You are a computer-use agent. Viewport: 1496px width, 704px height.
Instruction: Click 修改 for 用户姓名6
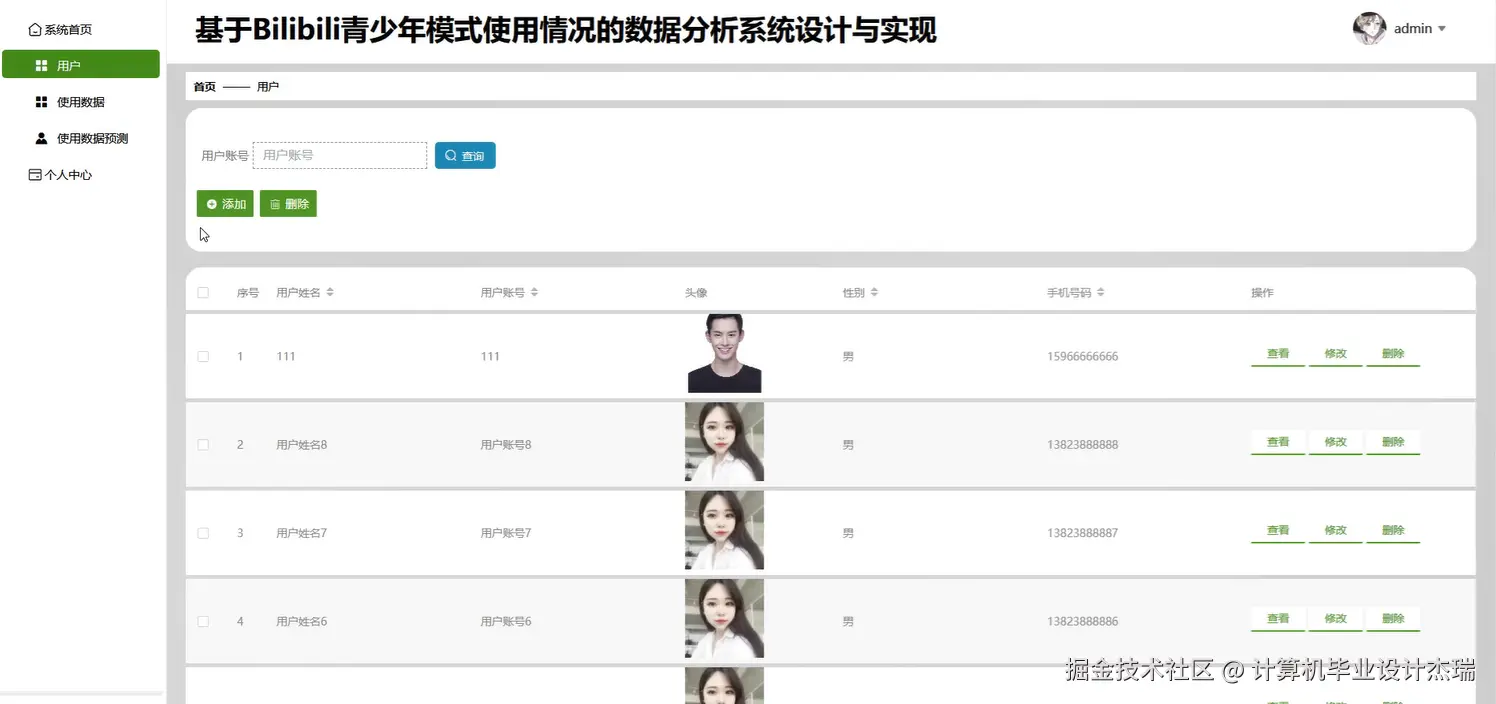tap(1336, 619)
